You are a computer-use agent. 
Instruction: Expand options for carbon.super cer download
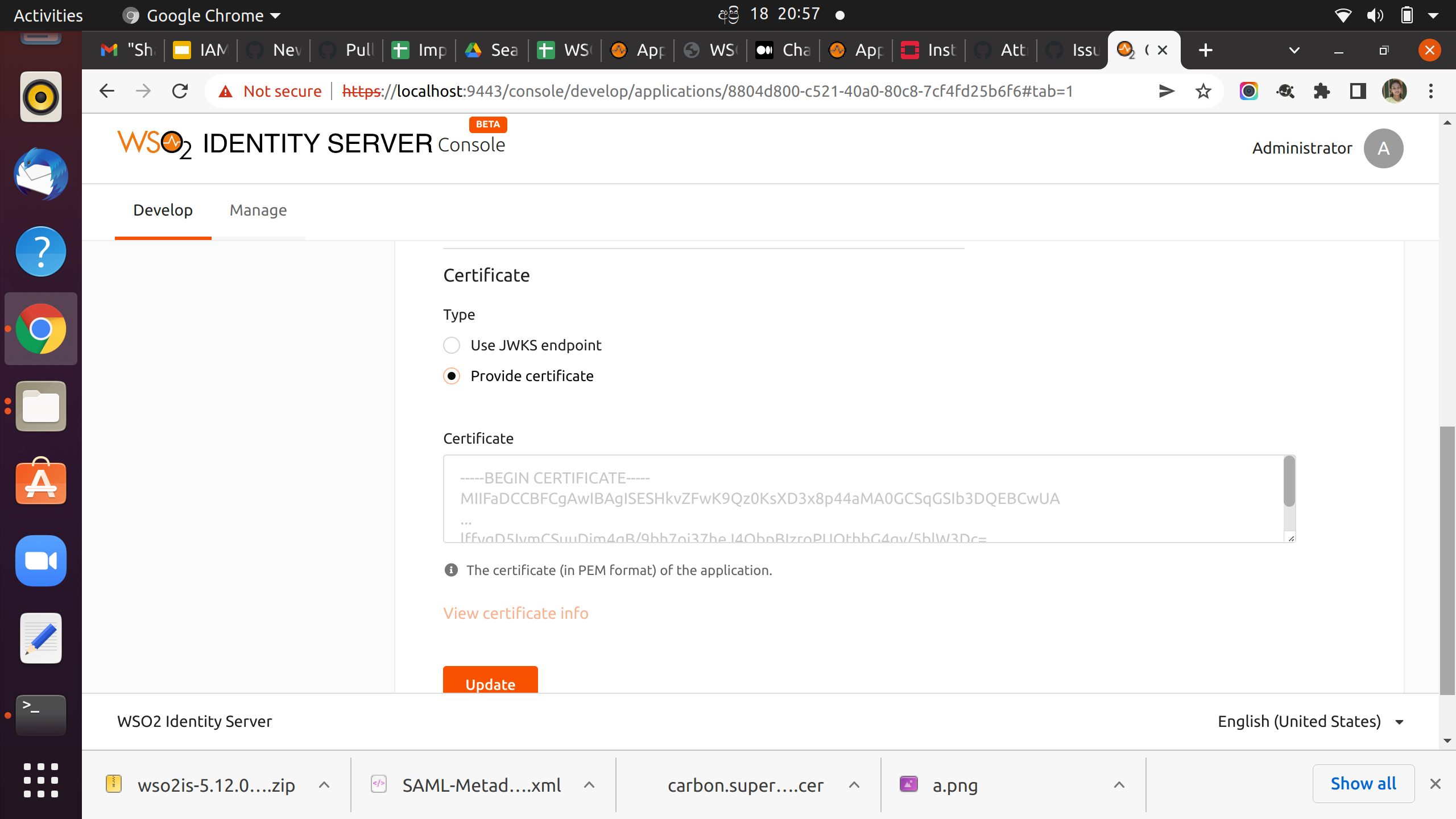[854, 785]
